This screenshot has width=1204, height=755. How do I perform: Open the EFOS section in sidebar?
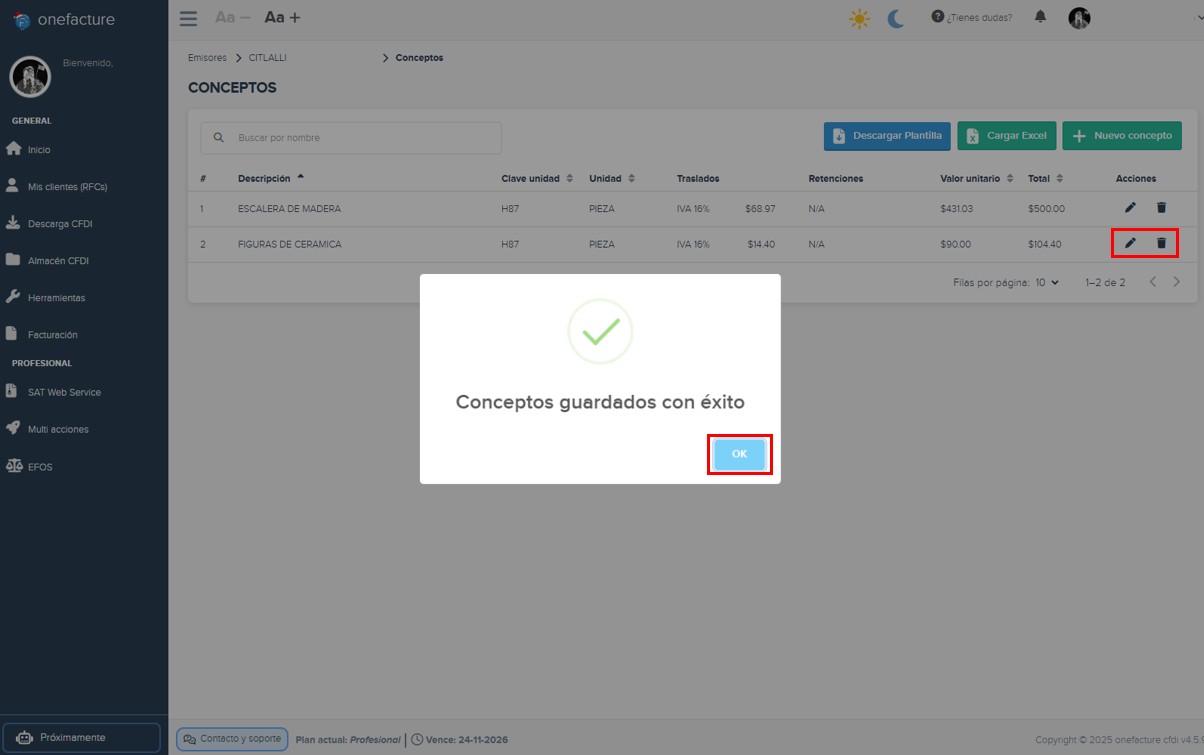[x=40, y=466]
